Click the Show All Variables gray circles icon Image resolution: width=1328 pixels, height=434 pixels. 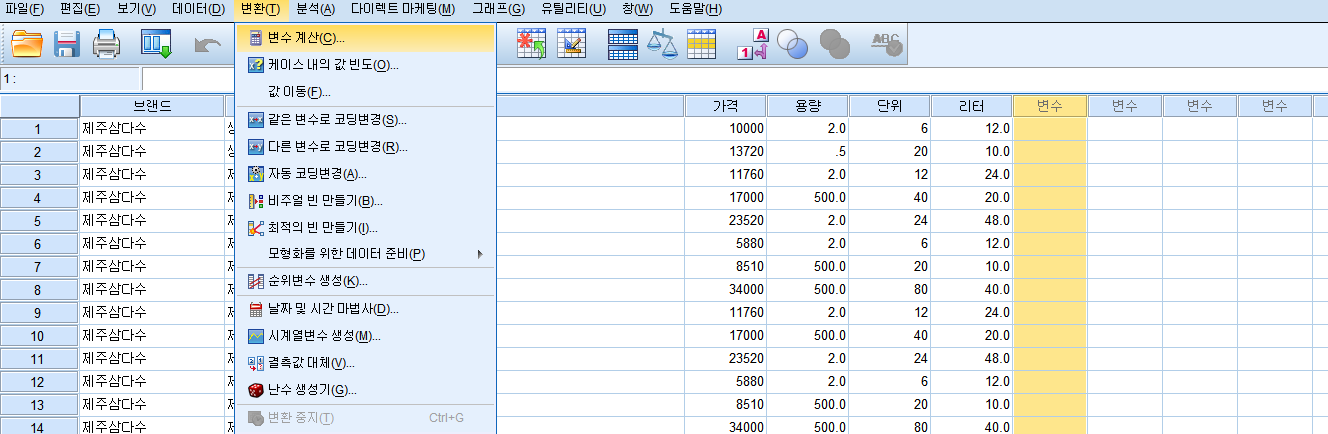point(834,44)
